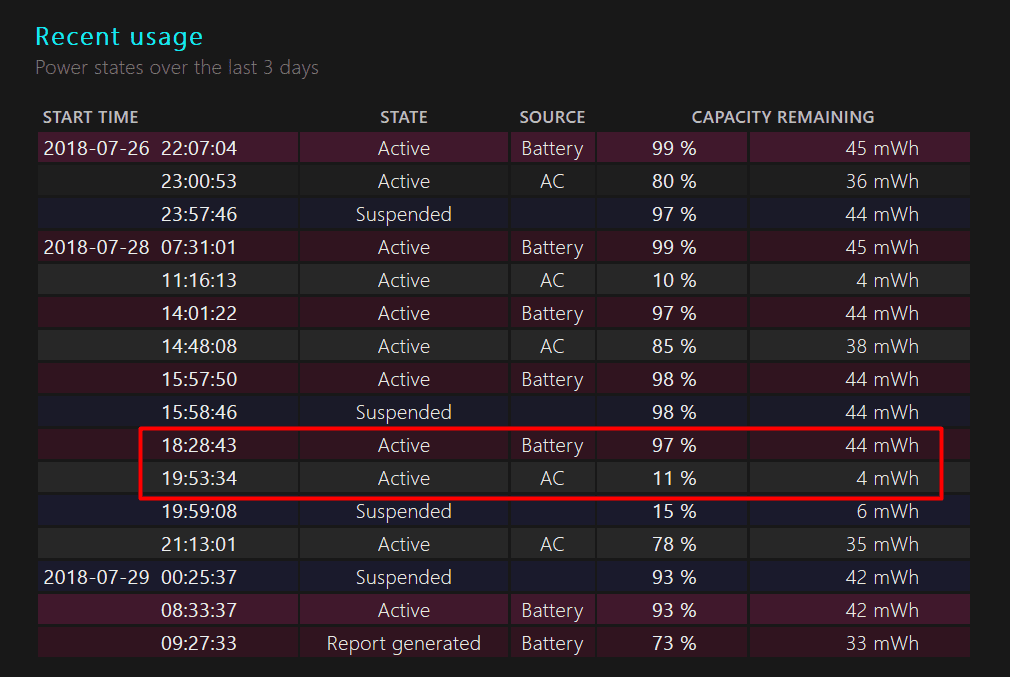Click the 2018-07-28 07:31:01 date entry
The image size is (1010, 677).
pyautogui.click(x=140, y=247)
